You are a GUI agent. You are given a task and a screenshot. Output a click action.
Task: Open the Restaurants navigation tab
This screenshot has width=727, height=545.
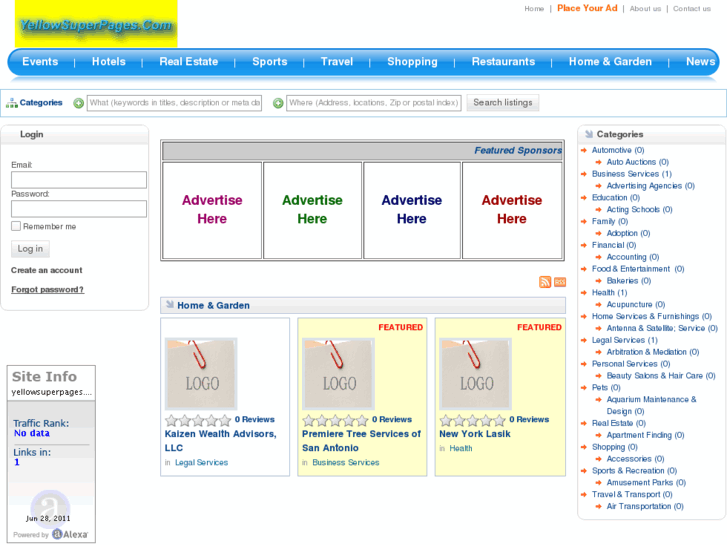coord(504,62)
